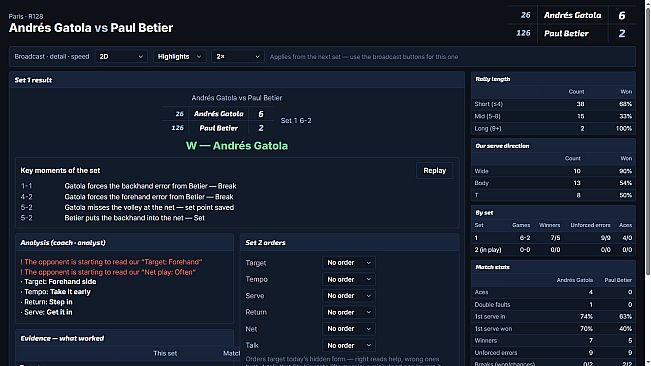651x366 pixels.
Task: Click the "Key moments of the set" heading
Action: [60, 171]
